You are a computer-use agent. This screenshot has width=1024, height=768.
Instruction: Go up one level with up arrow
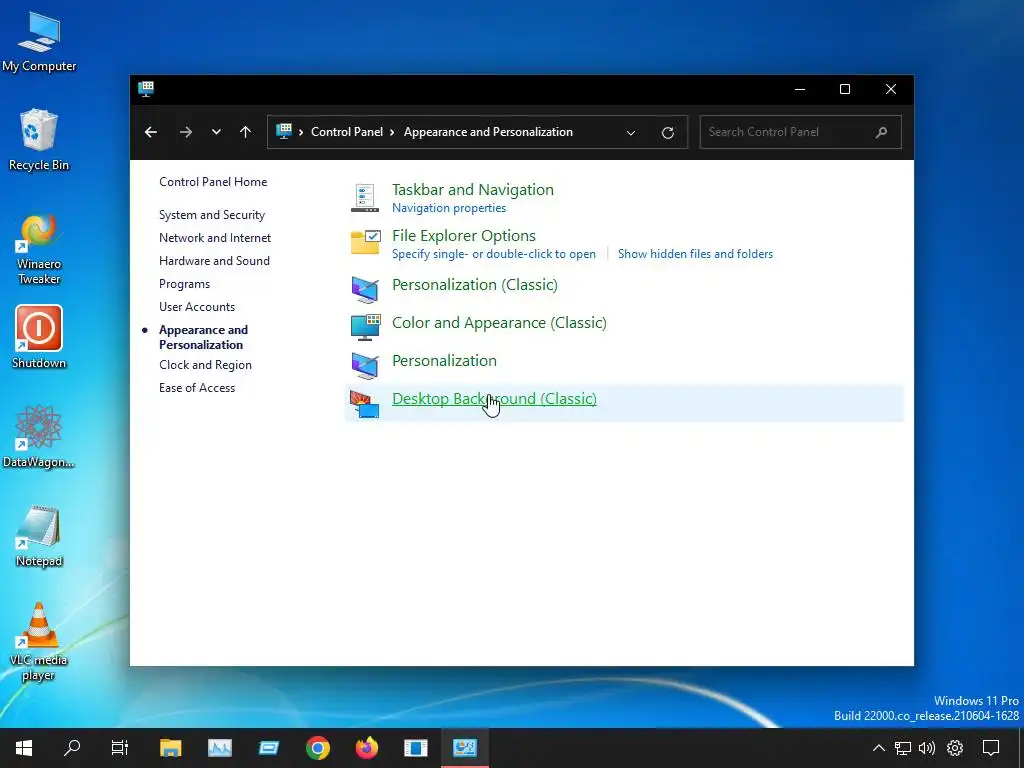point(246,132)
